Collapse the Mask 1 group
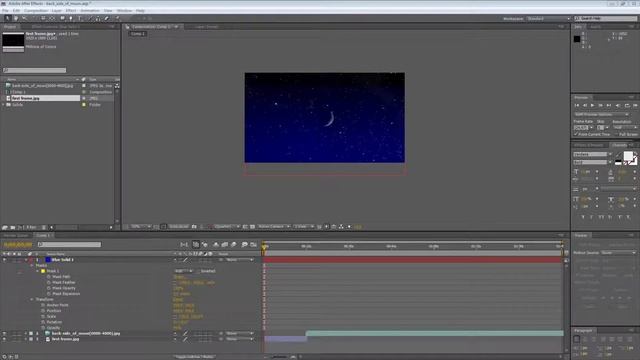Screen dimensions: 640x360 38,271
